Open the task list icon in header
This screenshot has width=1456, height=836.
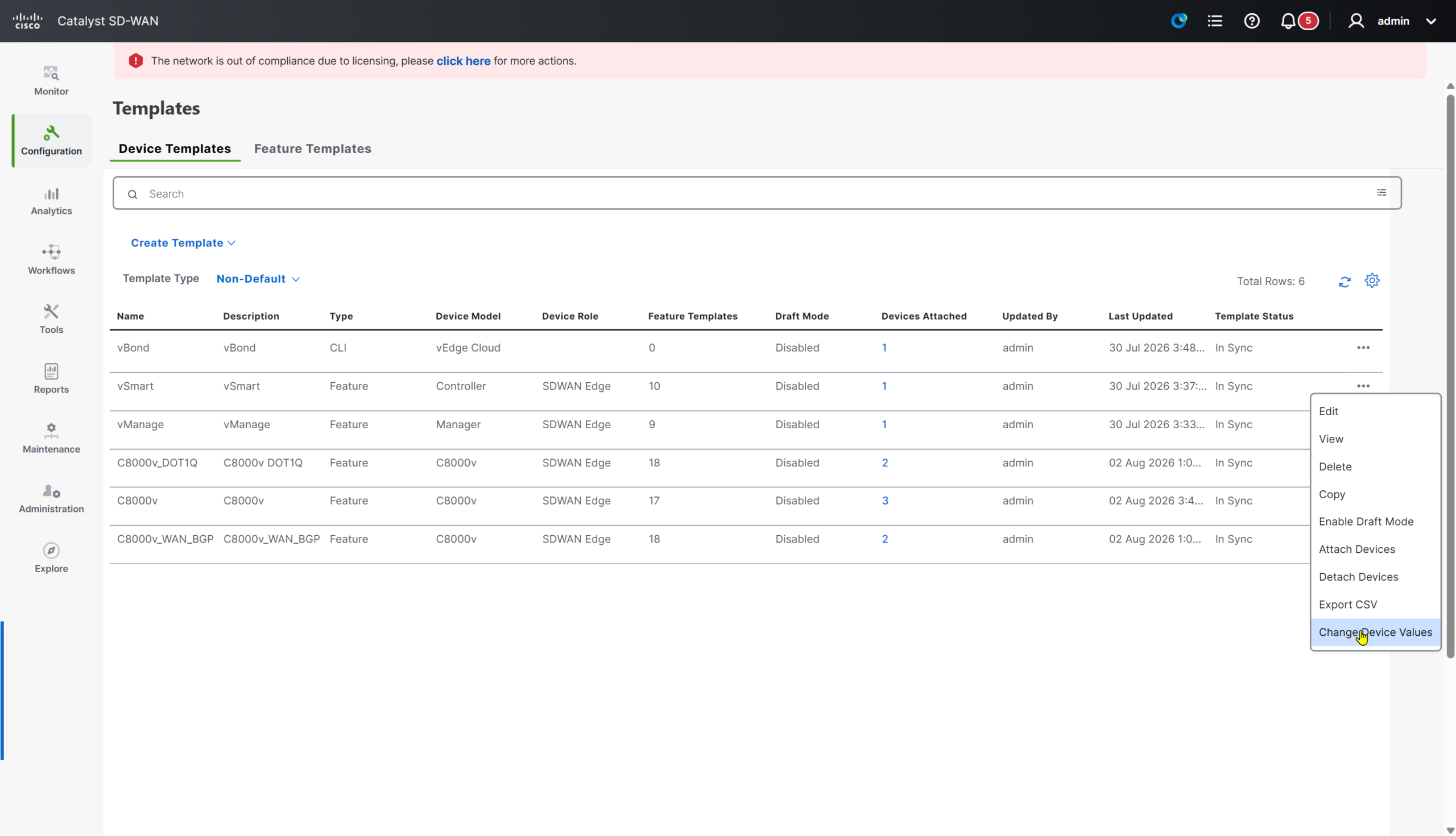[x=1215, y=20]
